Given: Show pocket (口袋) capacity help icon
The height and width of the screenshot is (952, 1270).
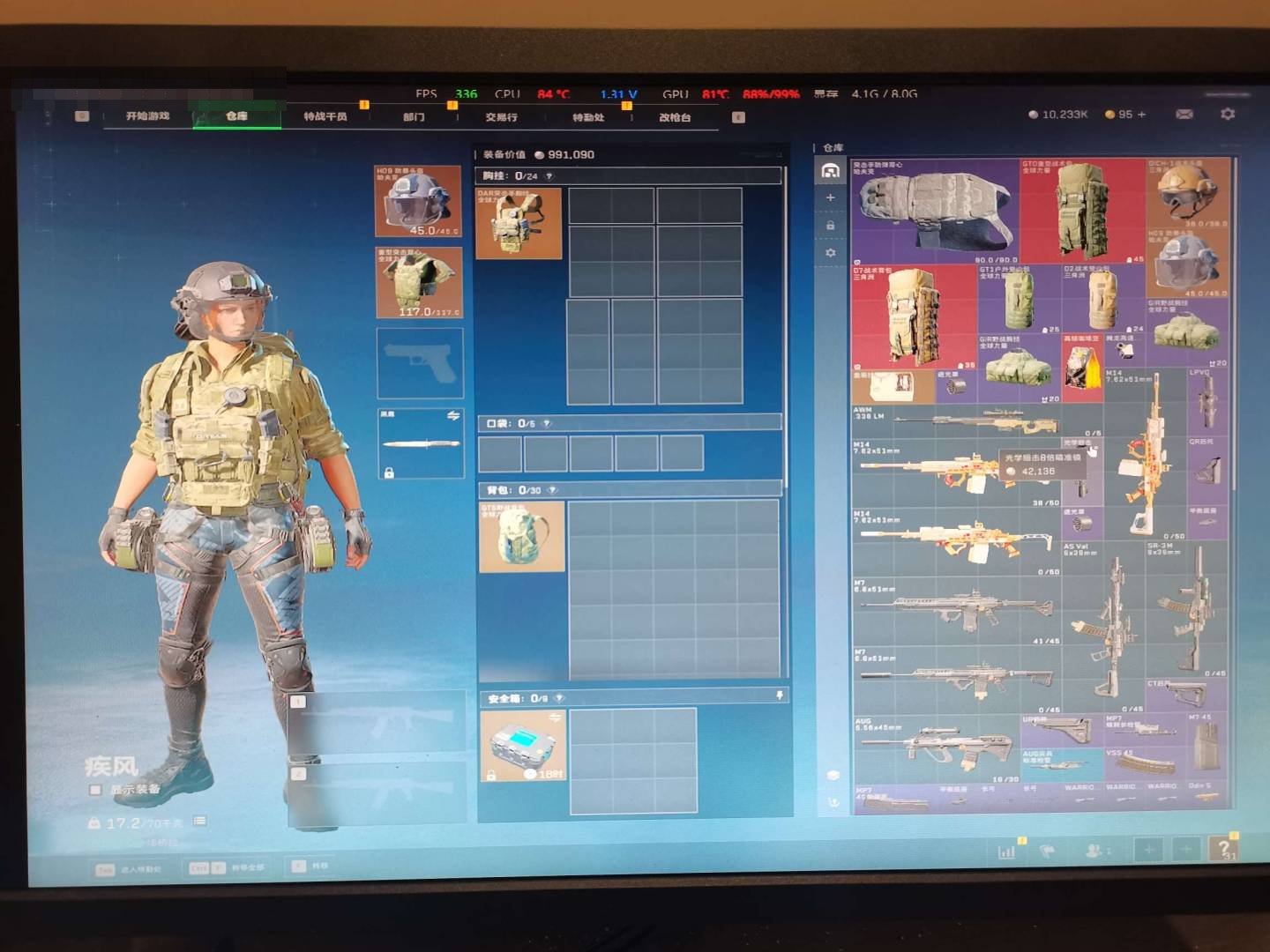Looking at the screenshot, I should tap(547, 424).
